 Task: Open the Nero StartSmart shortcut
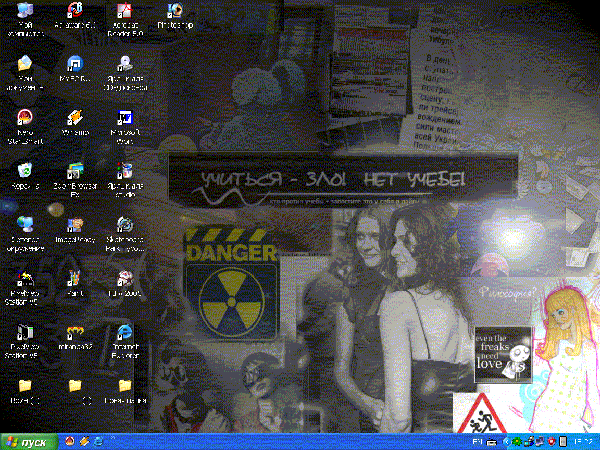coord(25,127)
